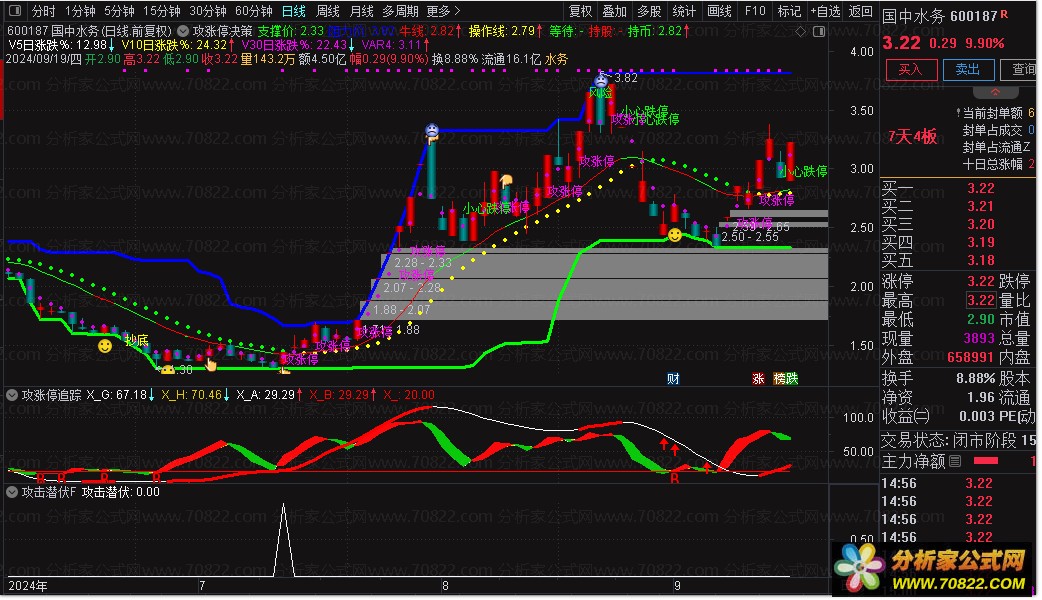
Task: Click the 外盘 value 658991
Action: pos(971,357)
